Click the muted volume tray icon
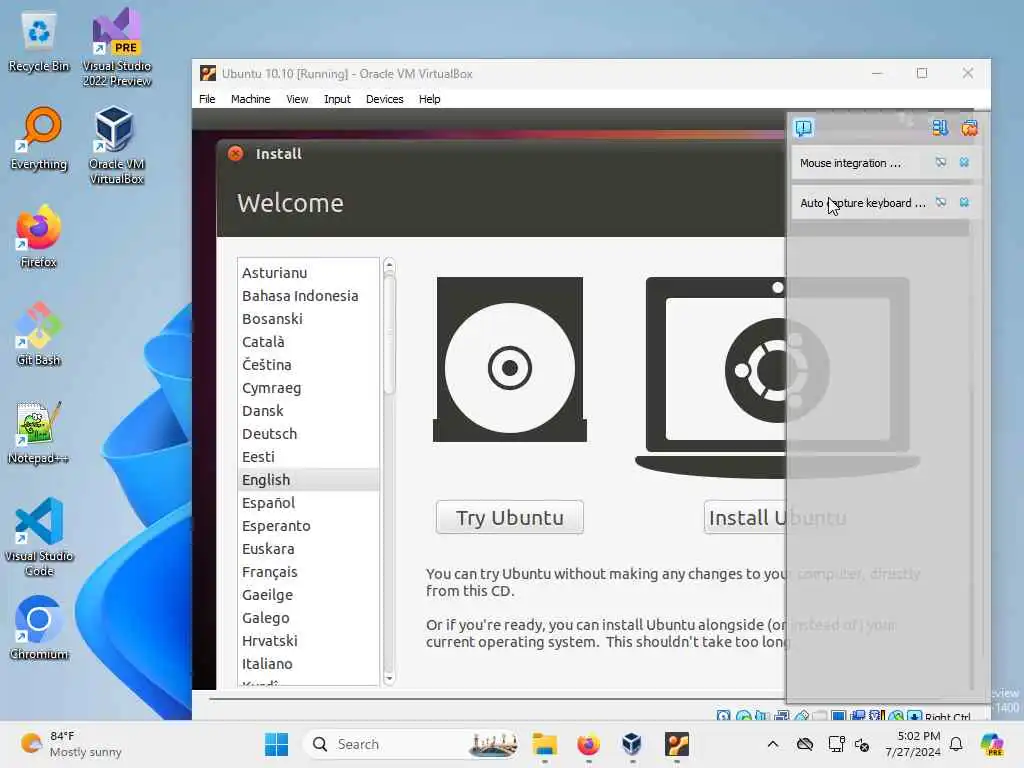Image resolution: width=1024 pixels, height=768 pixels. (862, 744)
